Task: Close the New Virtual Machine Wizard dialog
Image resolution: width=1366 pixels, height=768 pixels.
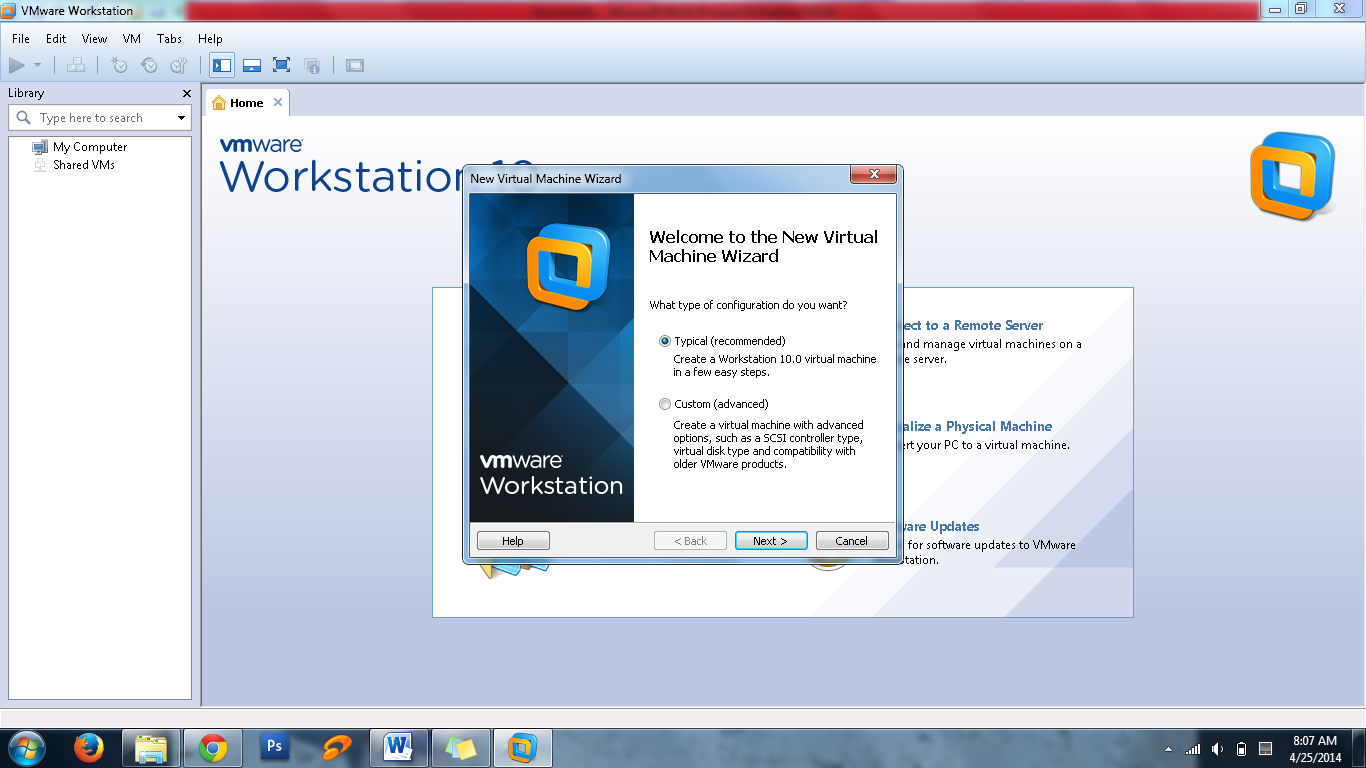Action: [x=873, y=175]
